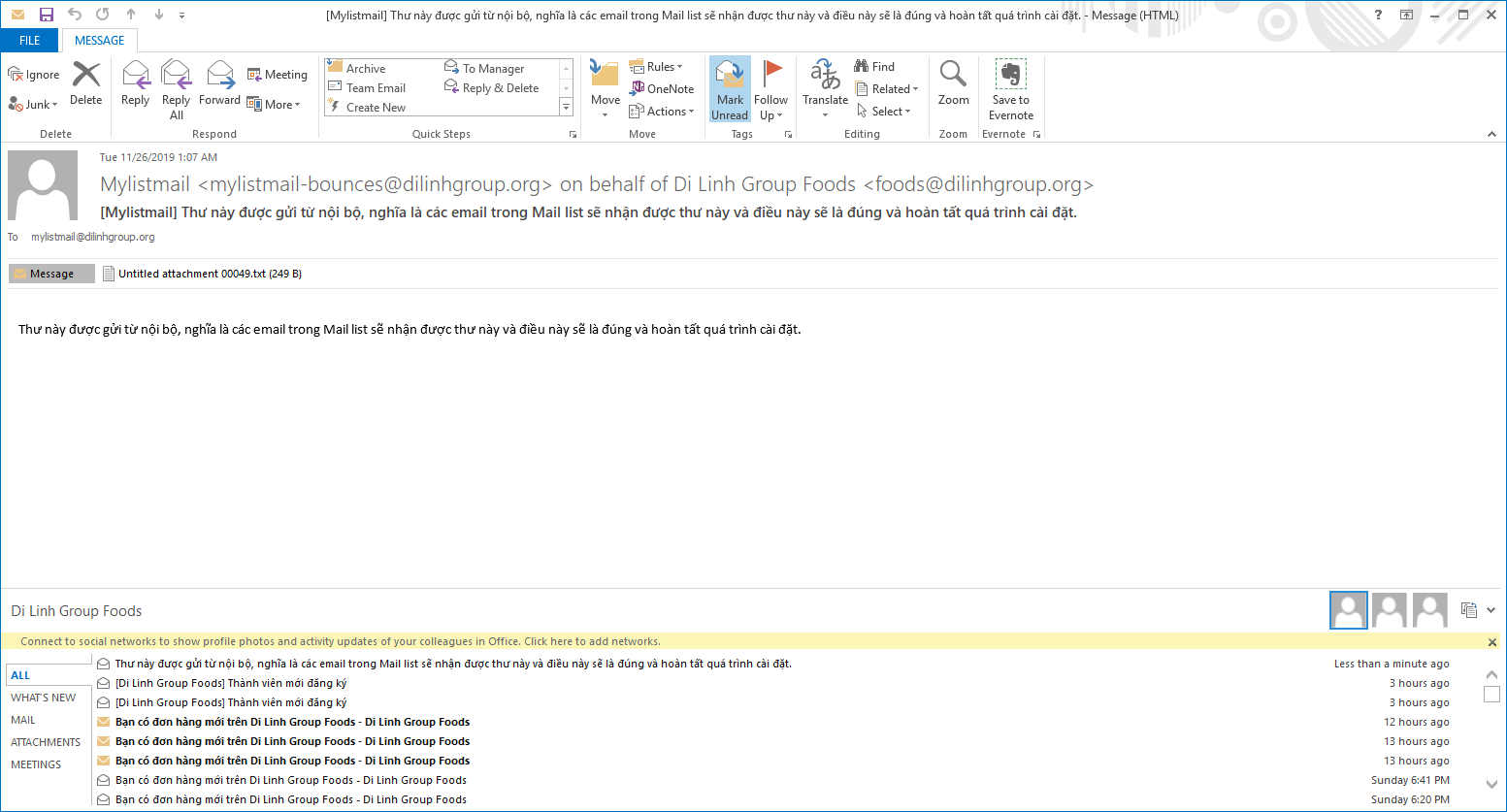This screenshot has width=1507, height=812.
Task: Open the people pane contact list icon
Action: tap(1468, 610)
